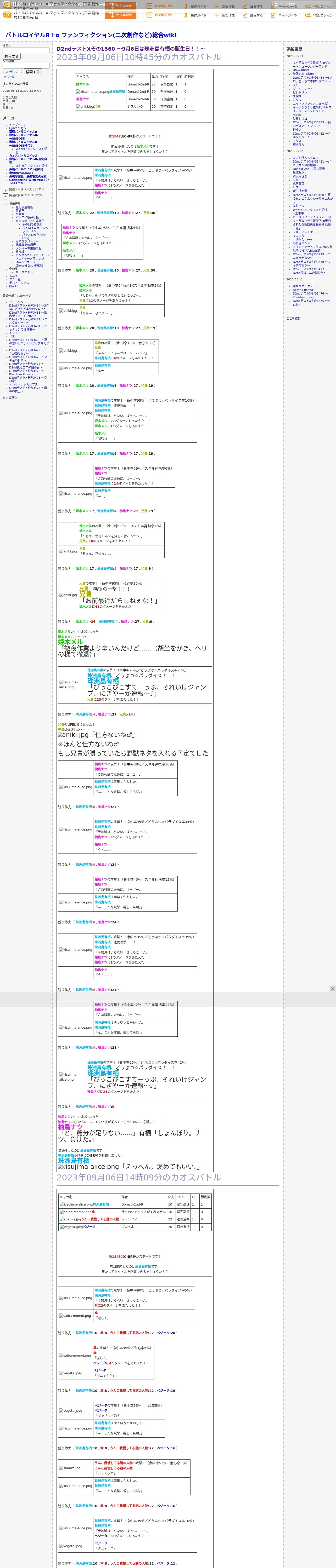
Task: Open Beatrix Repha link
Action: click(x=303, y=290)
